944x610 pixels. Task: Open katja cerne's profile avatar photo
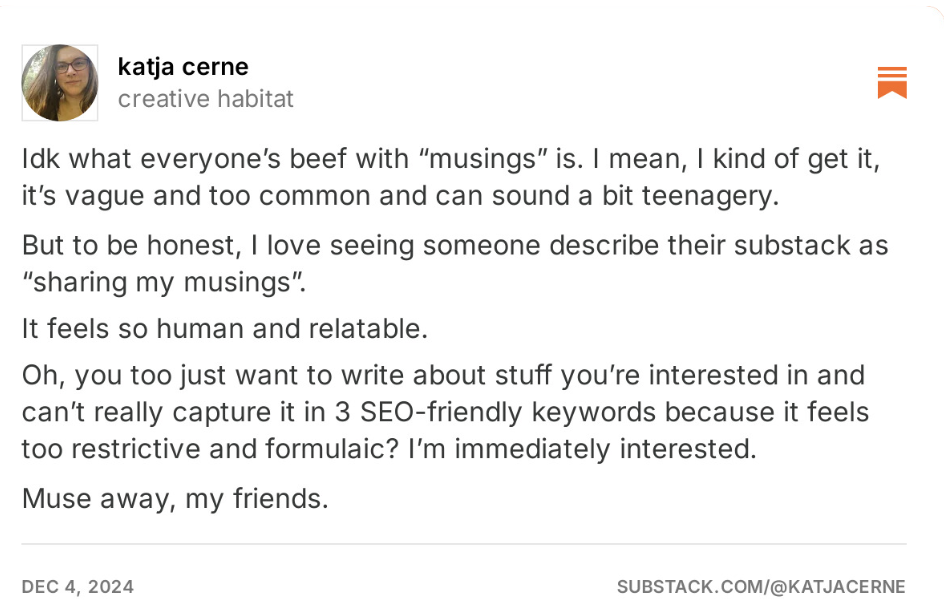click(60, 83)
